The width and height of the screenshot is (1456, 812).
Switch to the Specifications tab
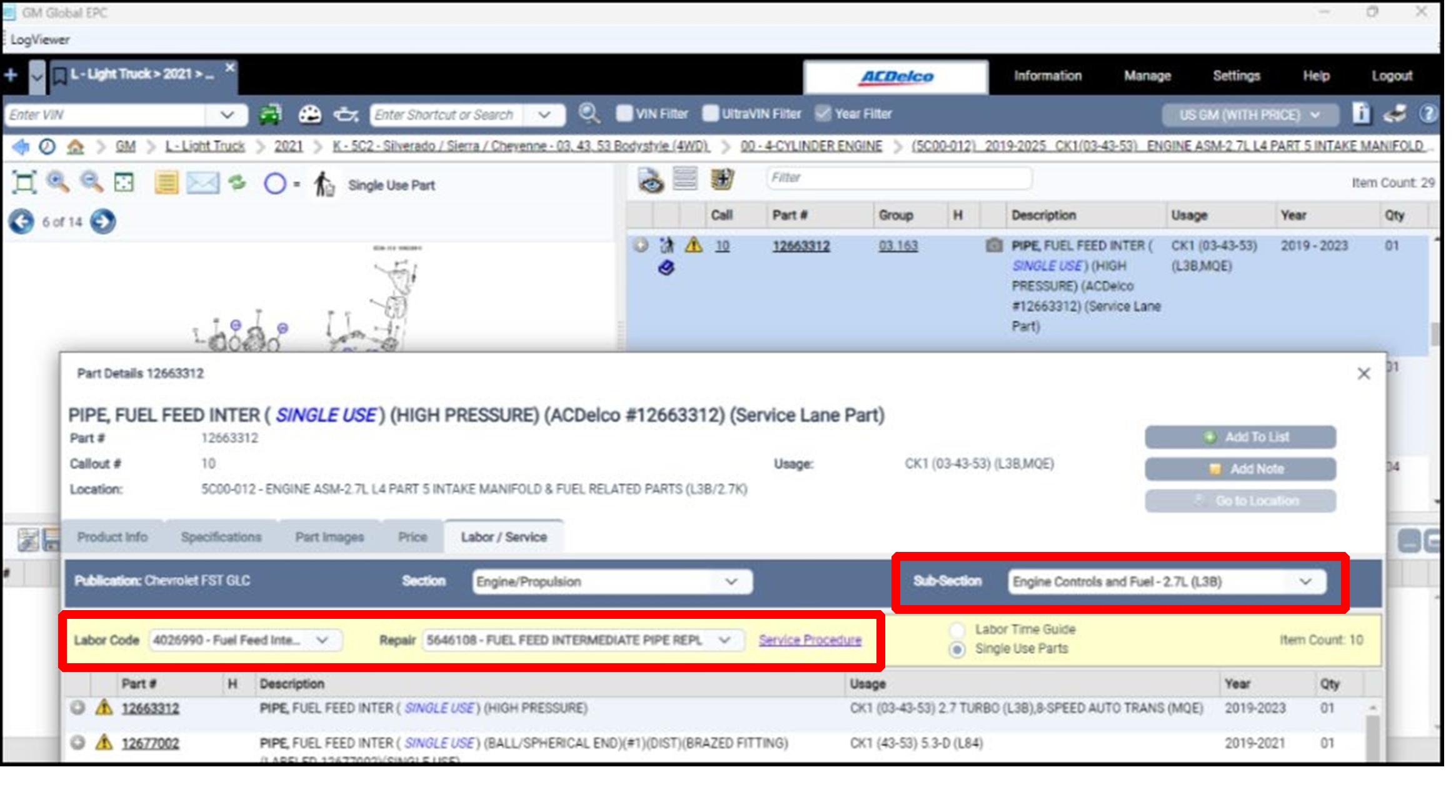[x=221, y=537]
